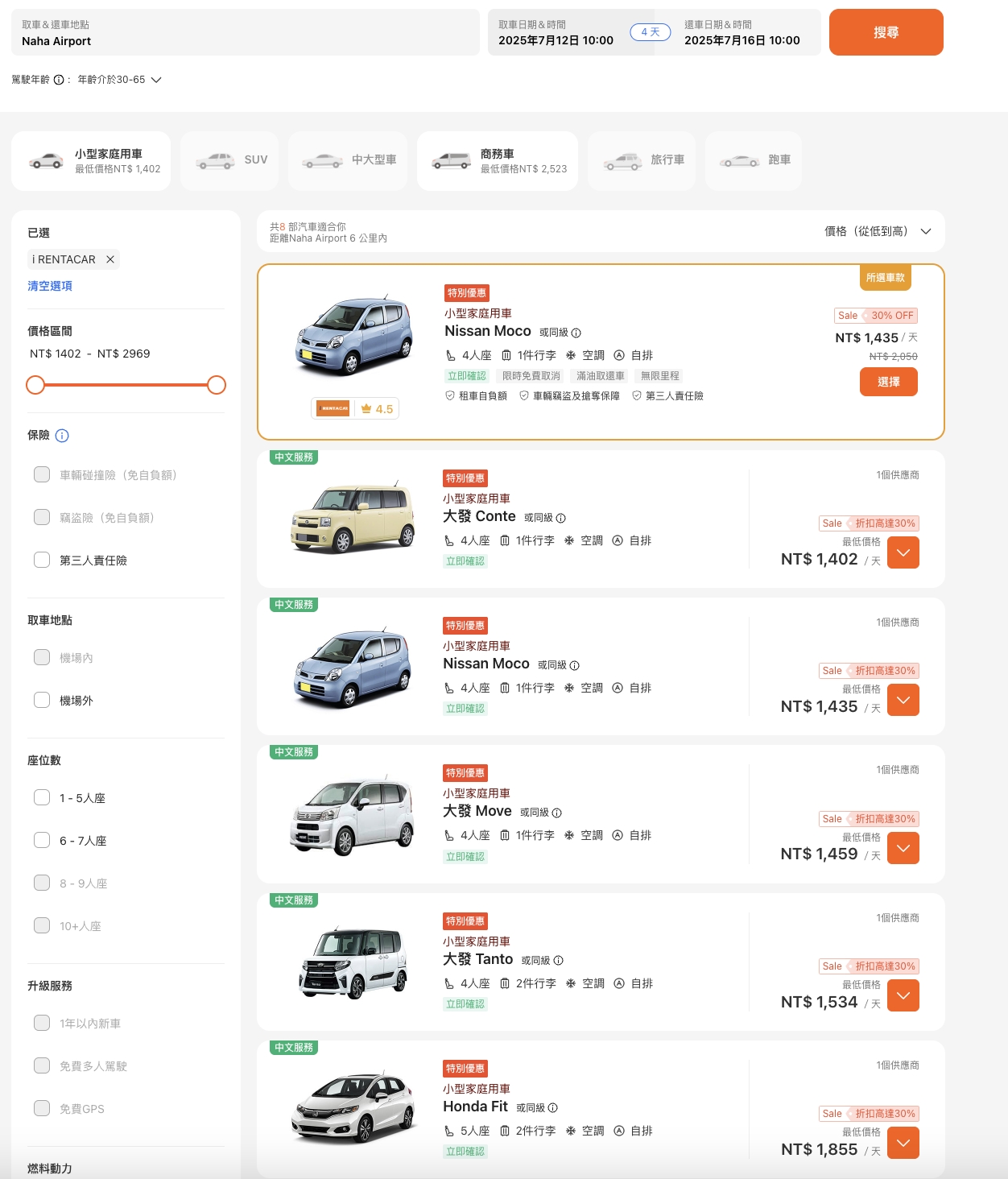This screenshot has height=1179, width=1008.
Task: Remove the i RENTACAR filter chip
Action: tap(110, 259)
